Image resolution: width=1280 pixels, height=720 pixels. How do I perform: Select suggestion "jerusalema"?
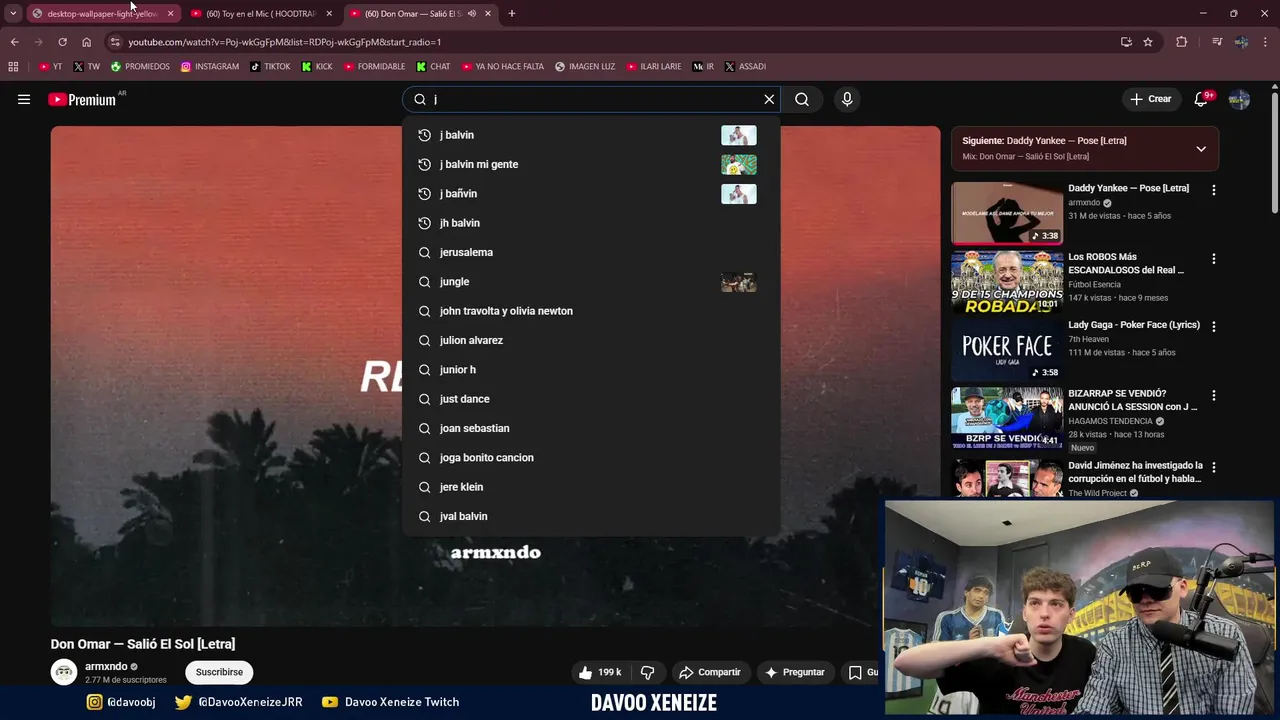coord(591,252)
